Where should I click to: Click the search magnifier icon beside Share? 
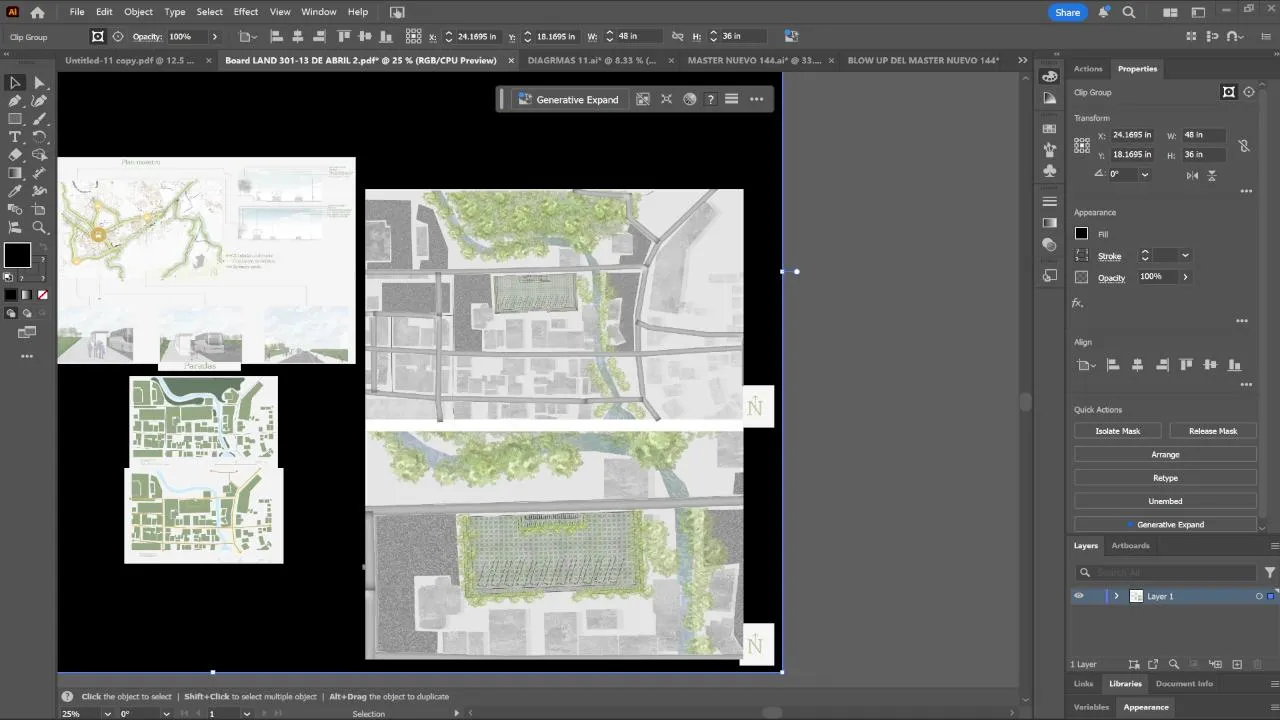click(x=1129, y=12)
